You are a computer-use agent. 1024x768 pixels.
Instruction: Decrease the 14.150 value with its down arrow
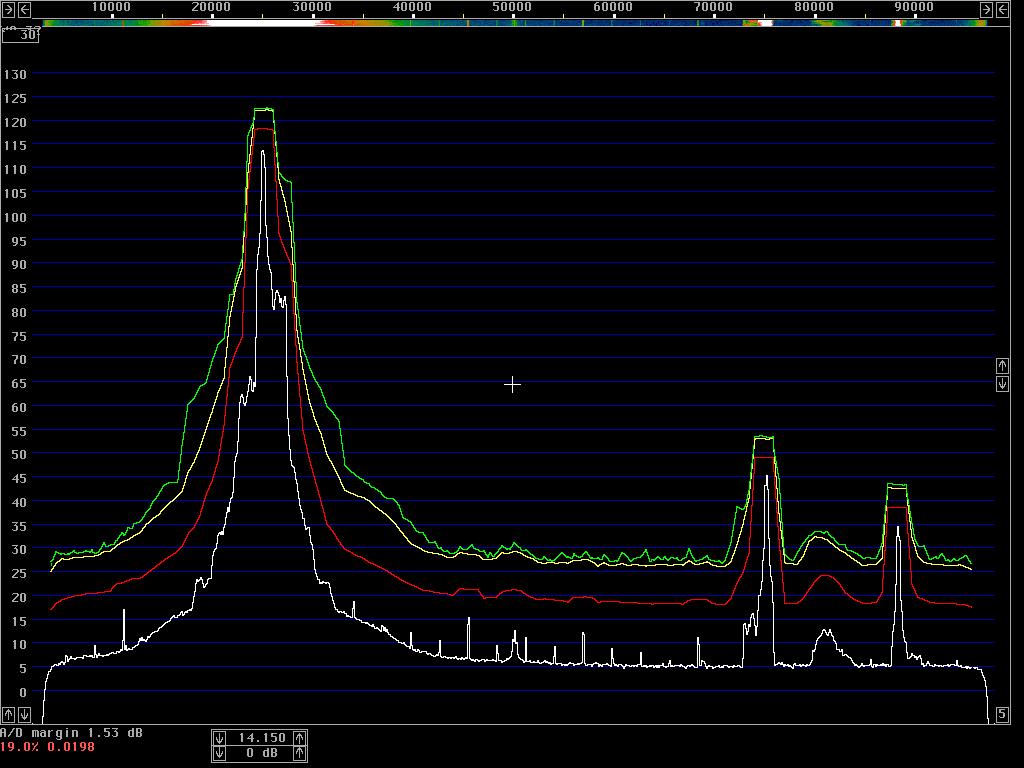(219, 738)
